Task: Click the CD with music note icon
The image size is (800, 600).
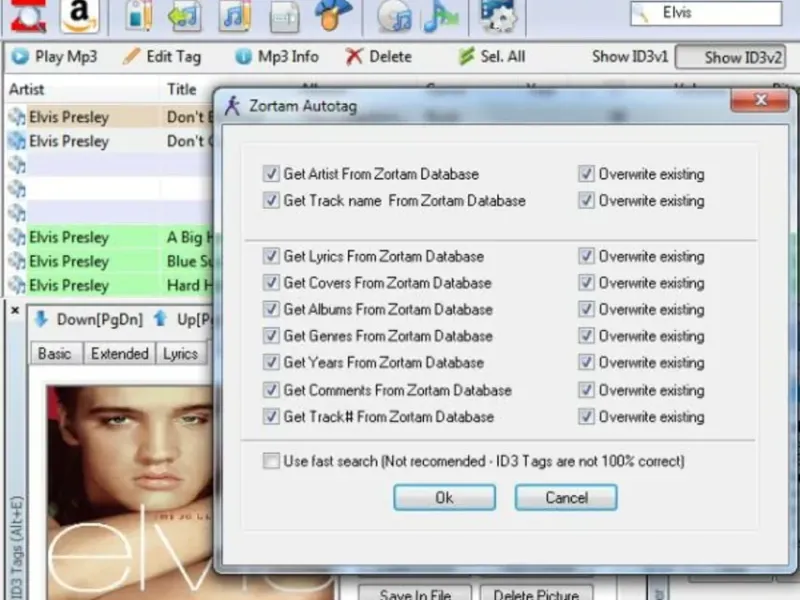Action: point(395,16)
